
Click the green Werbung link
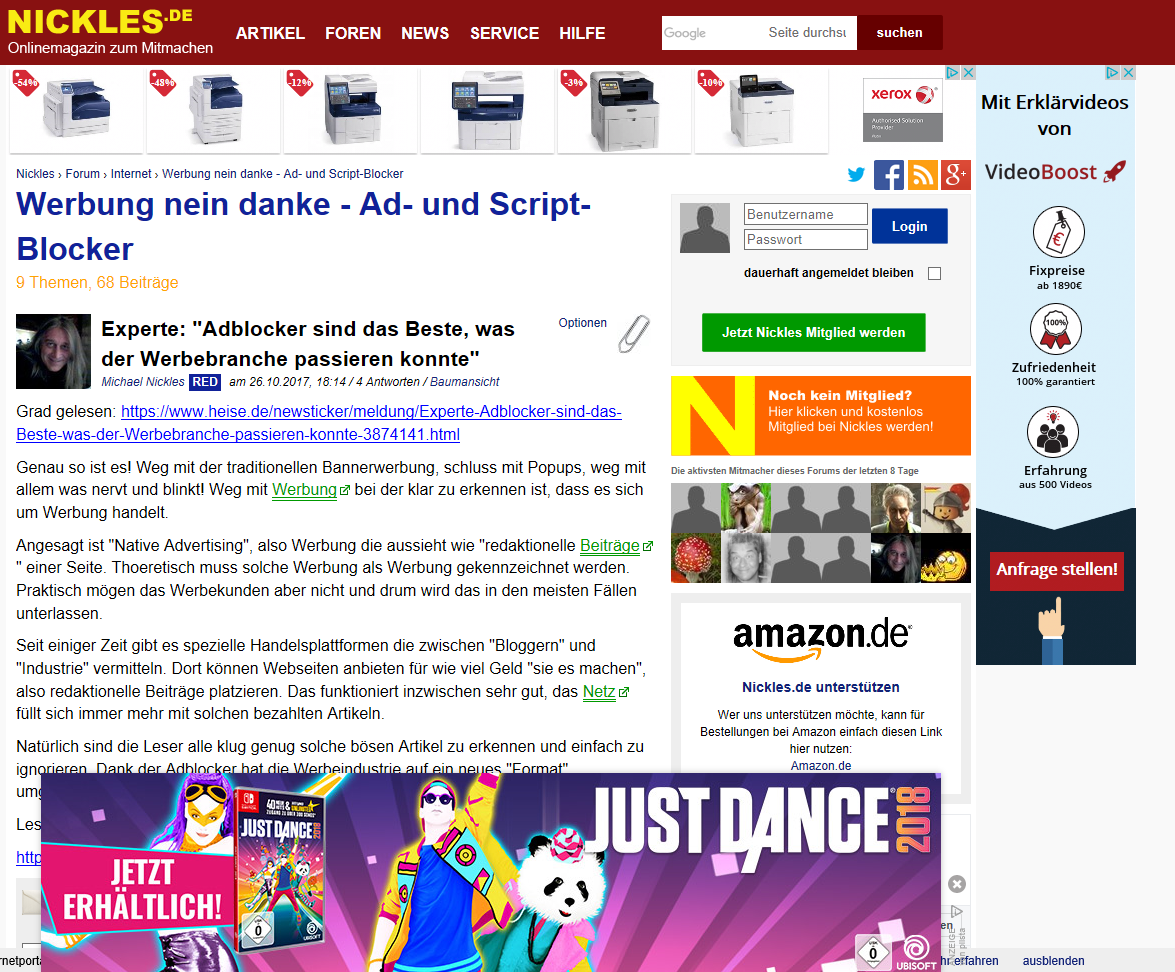pyautogui.click(x=304, y=490)
